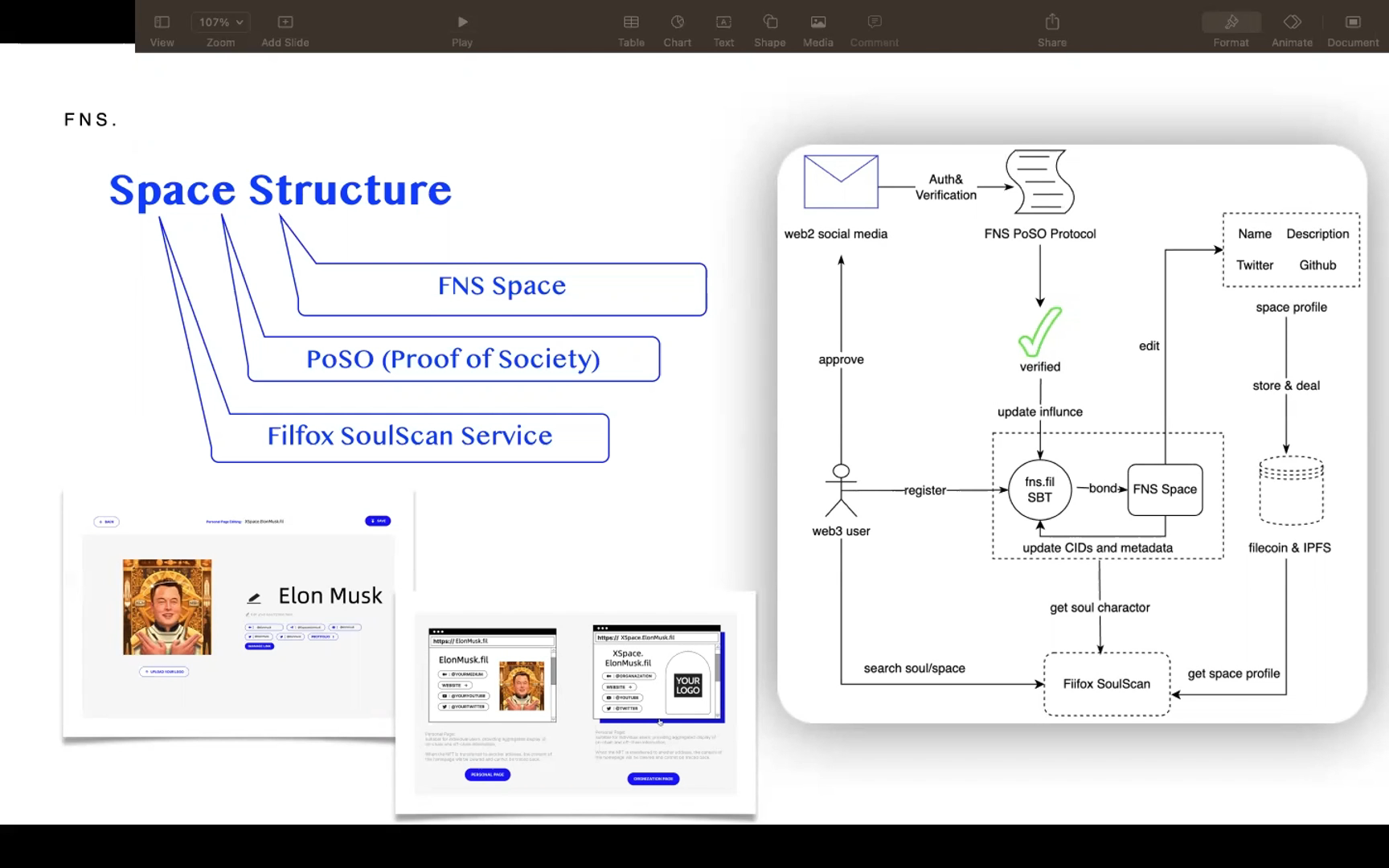Open the Shape picker
This screenshot has height=868, width=1389.
769,30
